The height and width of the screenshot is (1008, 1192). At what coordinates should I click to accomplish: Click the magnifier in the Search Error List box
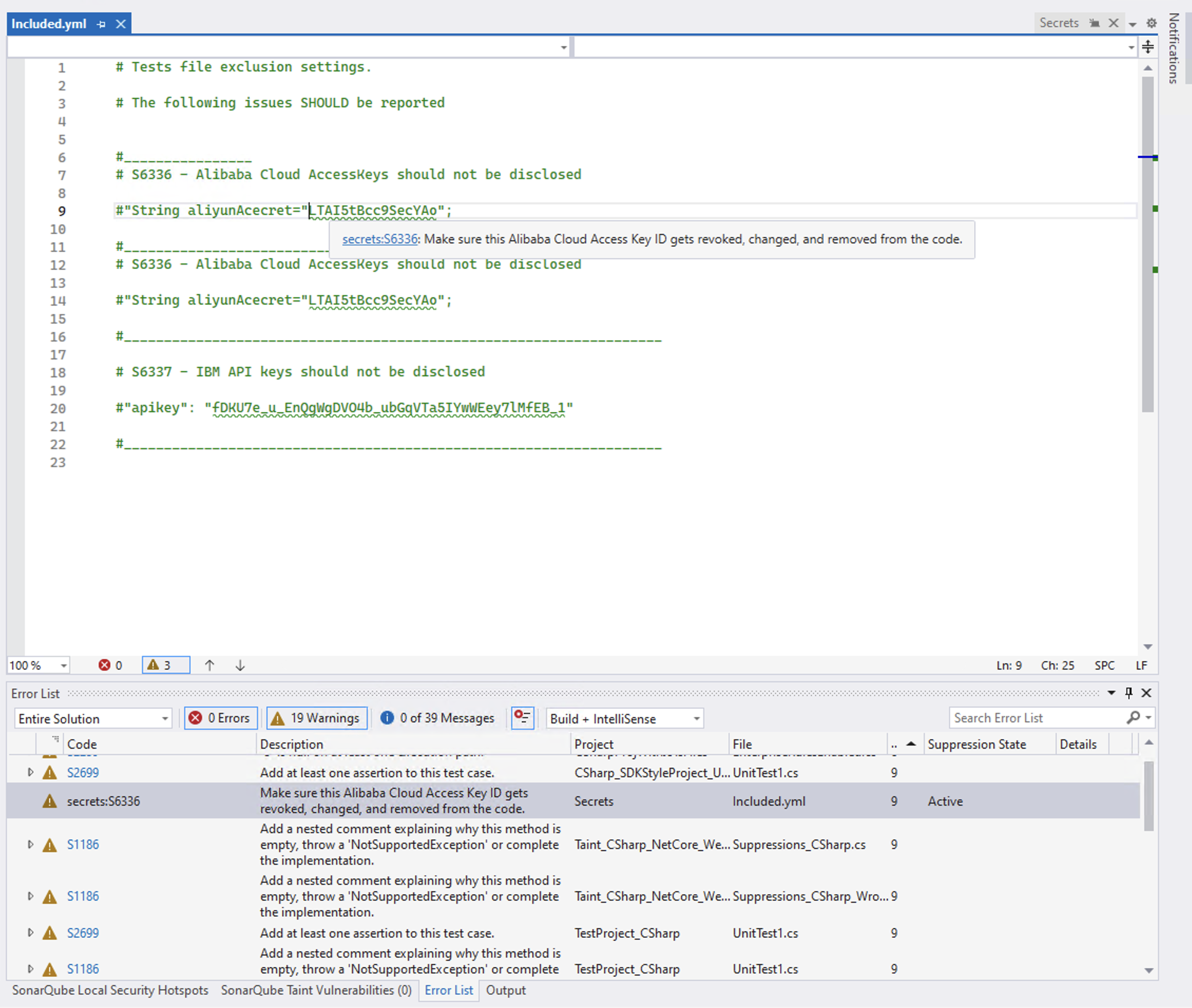[x=1134, y=718]
